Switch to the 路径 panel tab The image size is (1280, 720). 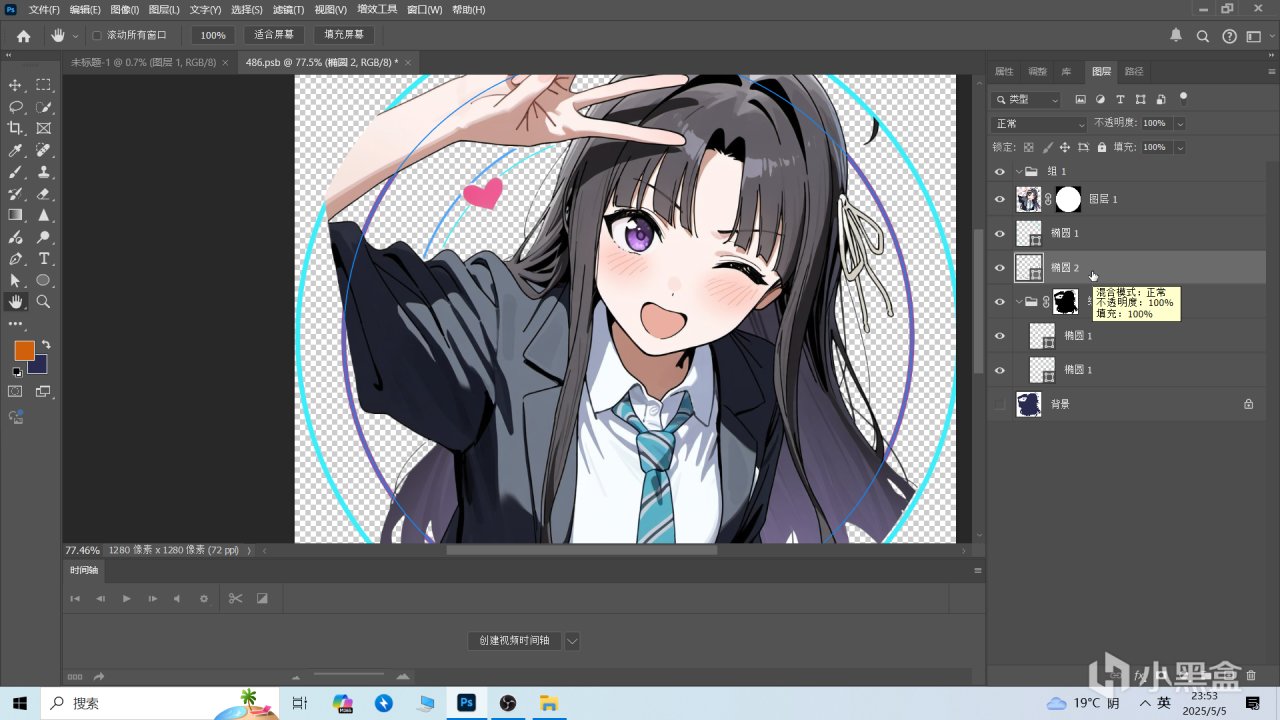[1134, 71]
